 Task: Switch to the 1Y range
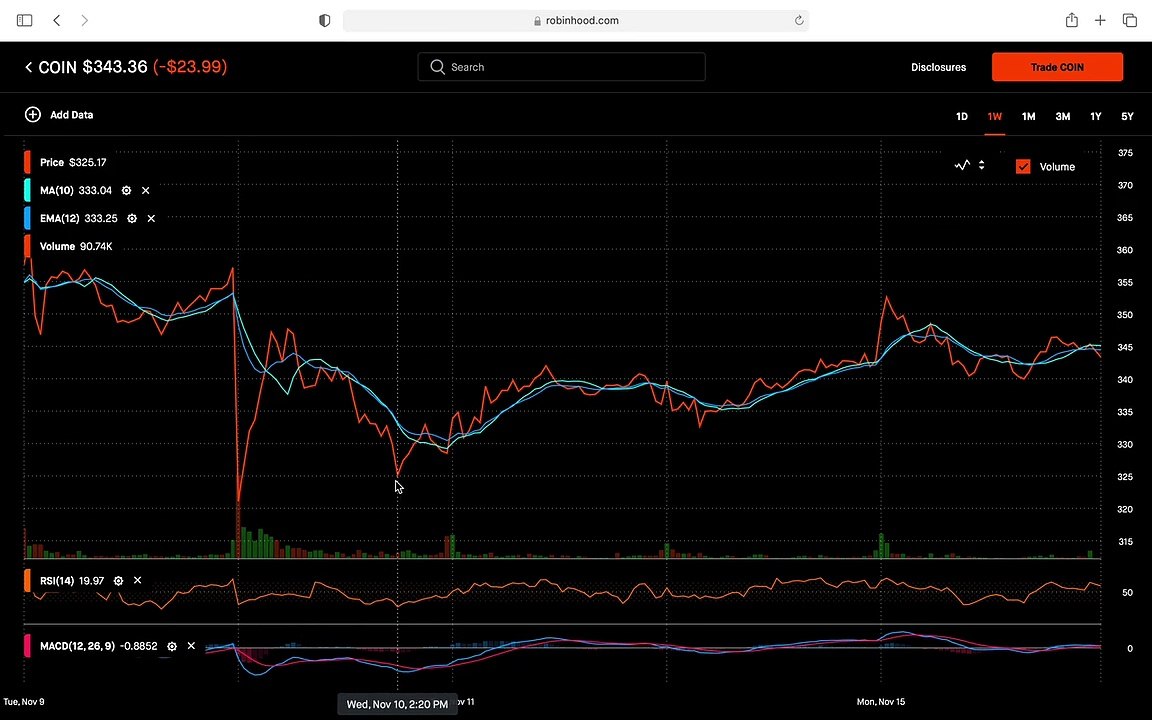[x=1095, y=116]
